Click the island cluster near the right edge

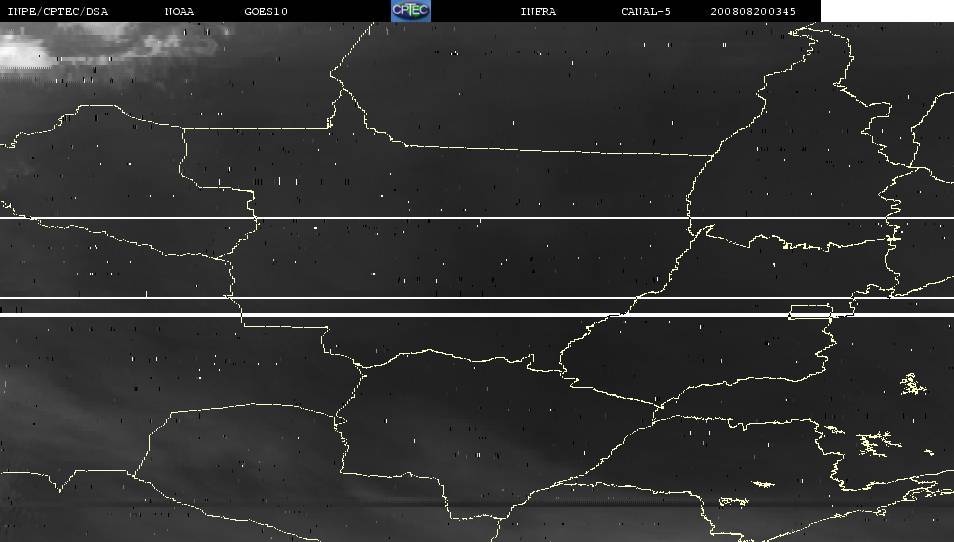[912, 383]
